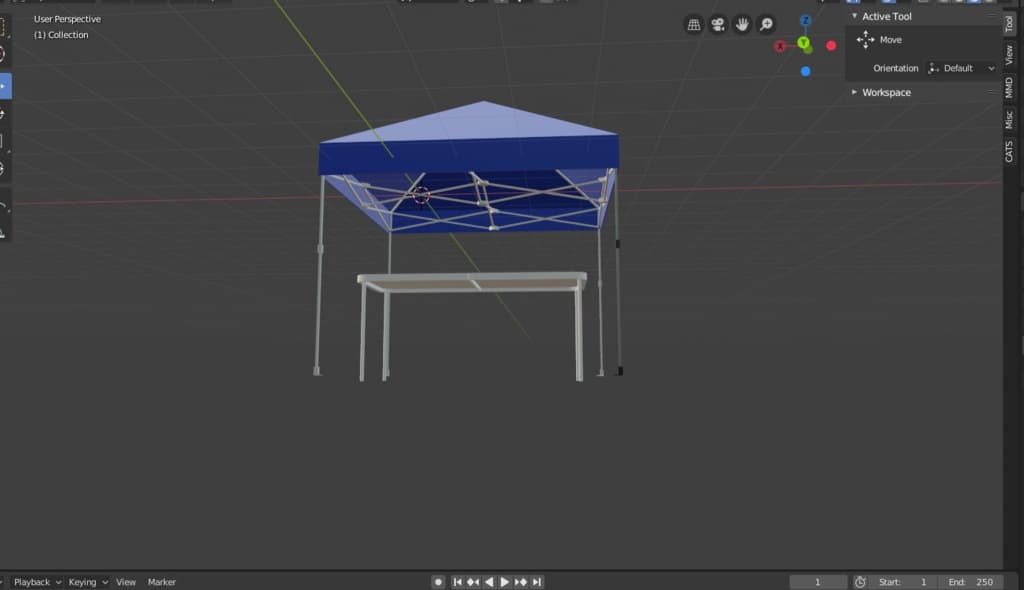Click the Z axis on navigation gizmo
Screen dimensions: 1024x590
(x=805, y=21)
